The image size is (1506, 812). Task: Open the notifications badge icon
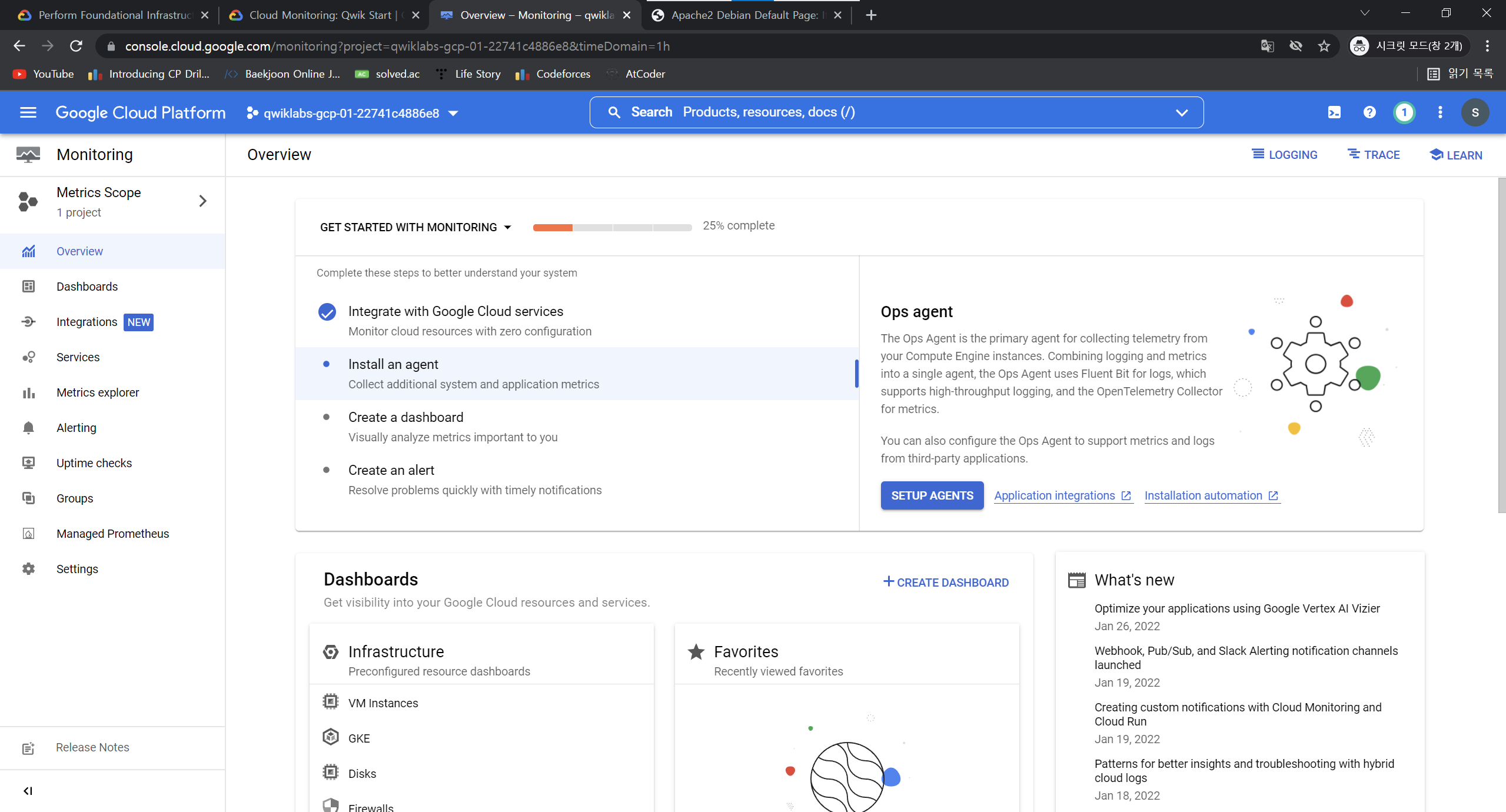(x=1404, y=112)
